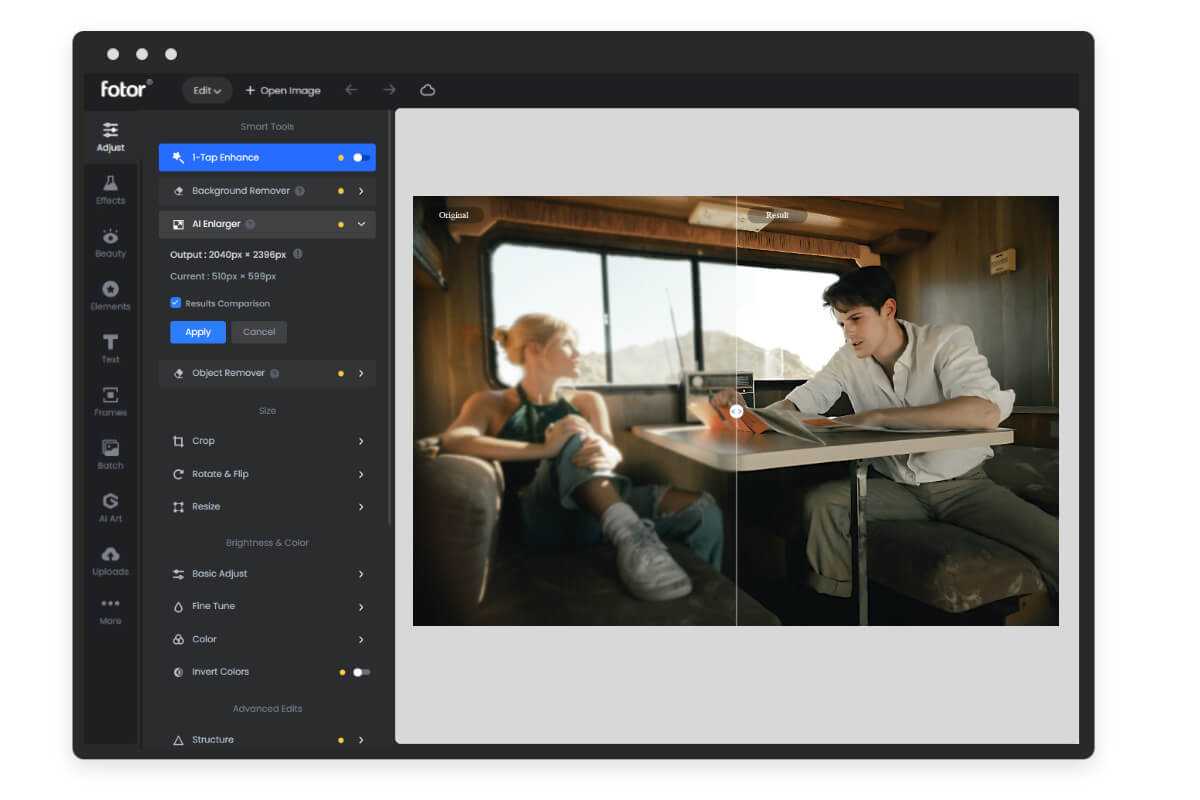Open the Edit dropdown menu
Image resolution: width=1200 pixels, height=800 pixels.
207,90
